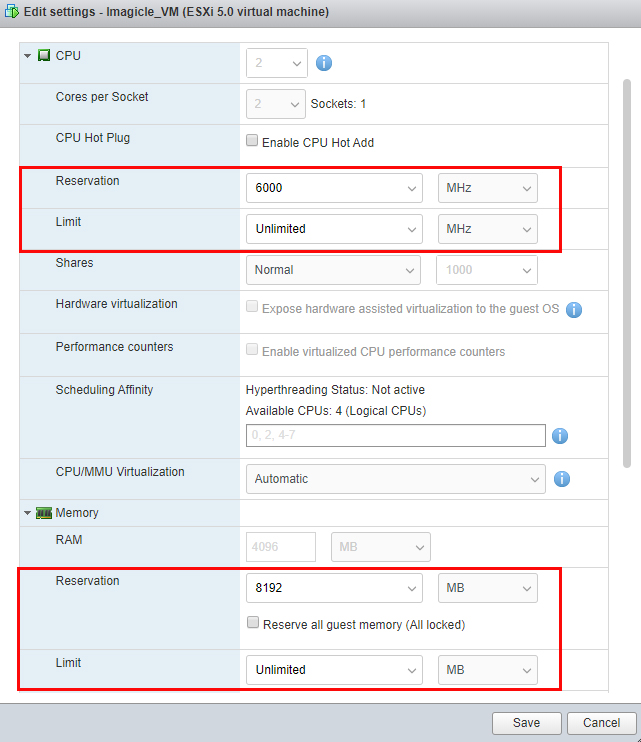Screen dimensions: 641x742
Task: Enable CPU Hot Add checkbox
Action: [252, 142]
